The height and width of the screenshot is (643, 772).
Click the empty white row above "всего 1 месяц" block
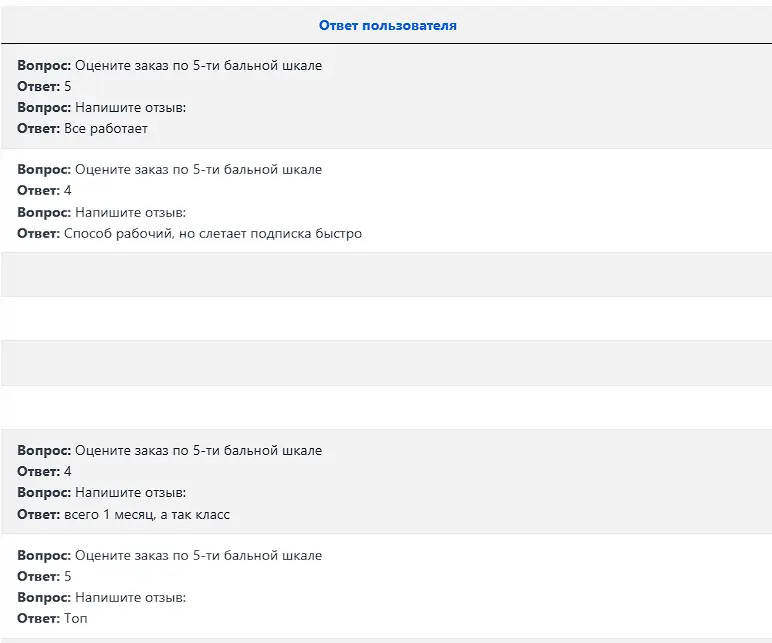click(386, 407)
